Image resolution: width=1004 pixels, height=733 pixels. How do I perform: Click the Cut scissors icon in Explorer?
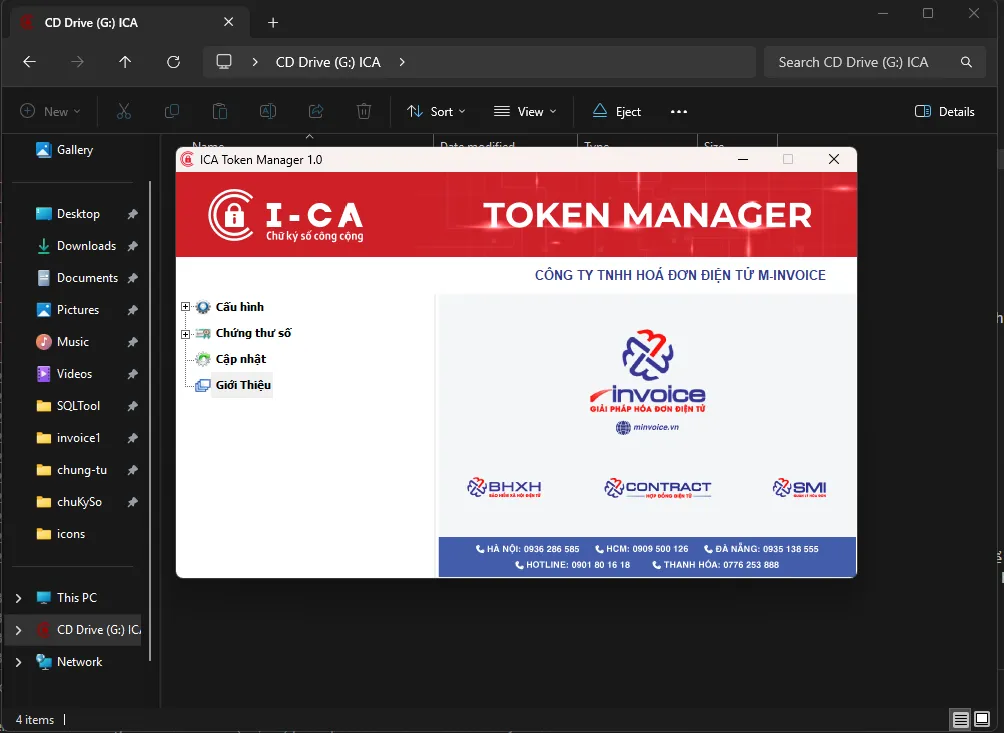[x=124, y=111]
